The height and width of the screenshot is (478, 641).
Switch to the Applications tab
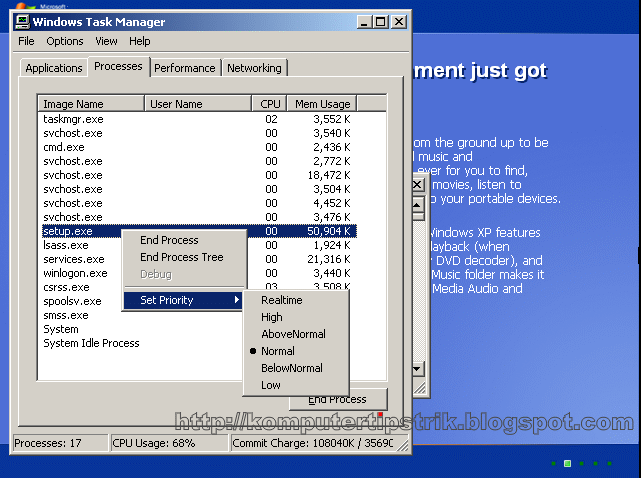[54, 68]
